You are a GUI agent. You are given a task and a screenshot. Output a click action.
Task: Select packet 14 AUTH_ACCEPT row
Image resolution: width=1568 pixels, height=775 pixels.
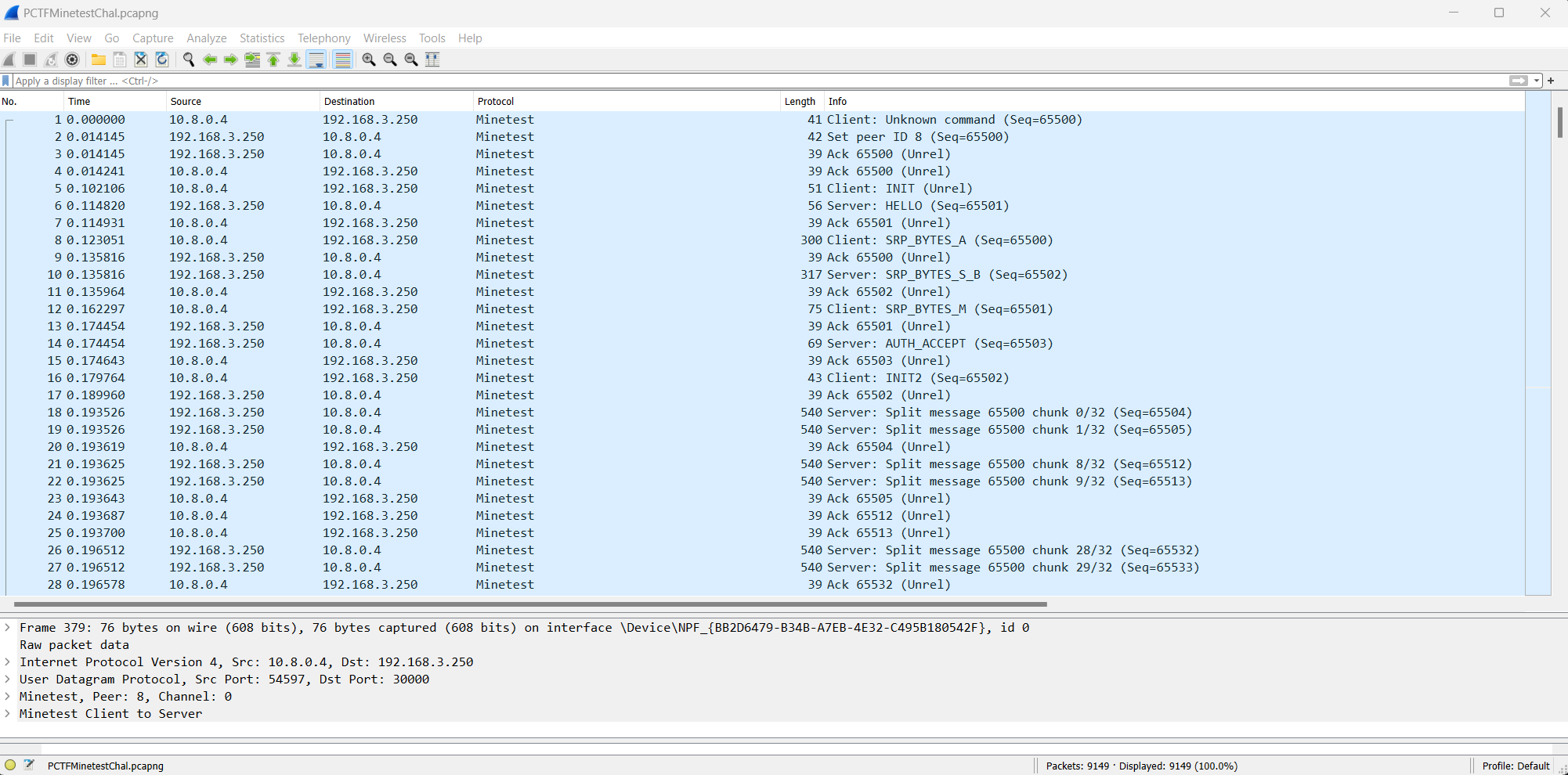tap(762, 343)
